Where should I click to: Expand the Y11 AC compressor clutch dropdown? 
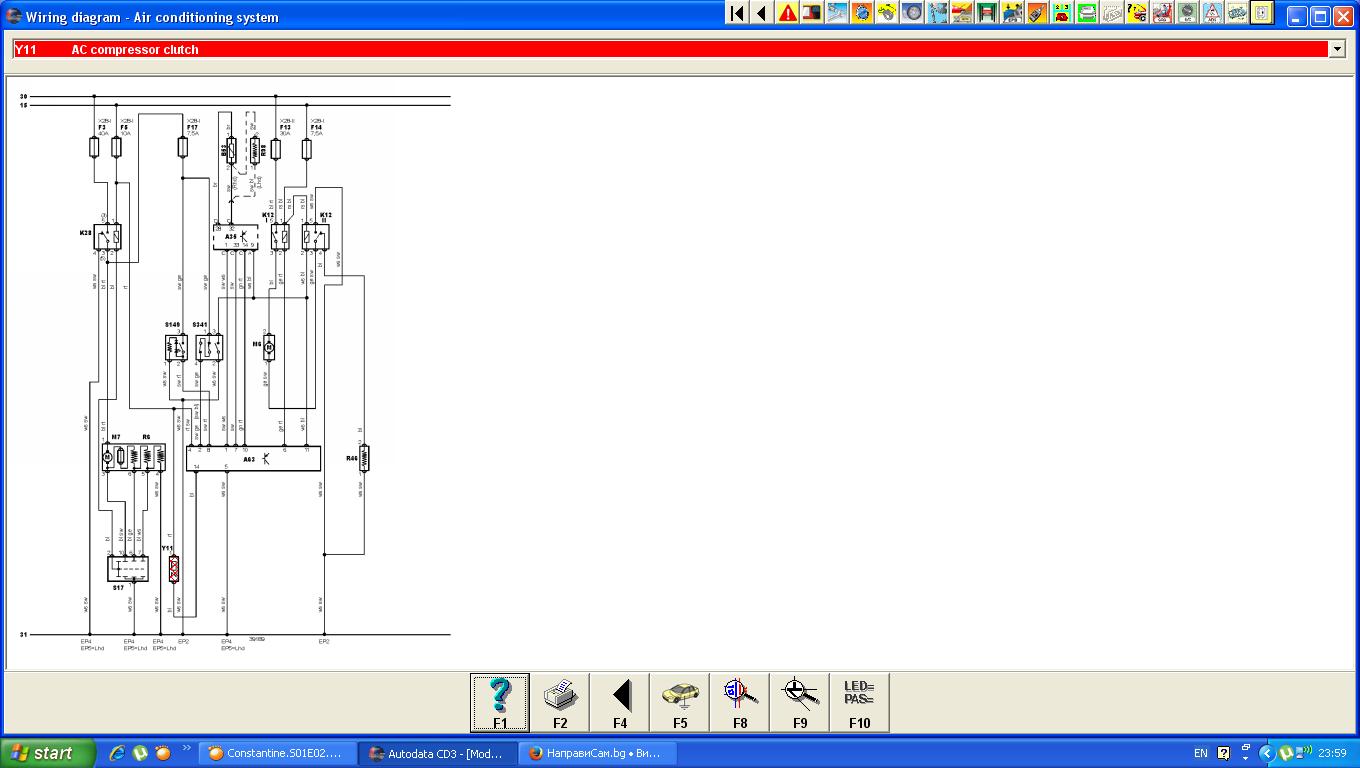point(1337,49)
